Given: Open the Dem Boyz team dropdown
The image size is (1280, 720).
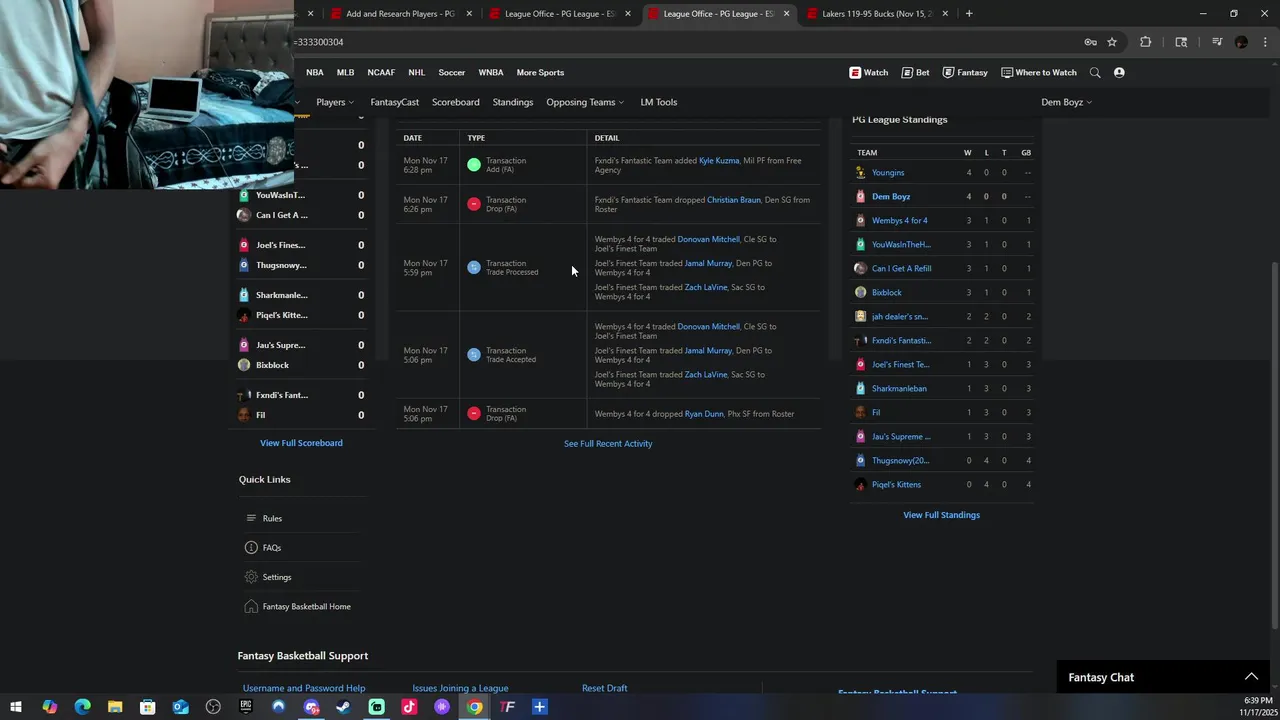Looking at the screenshot, I should tap(1066, 102).
